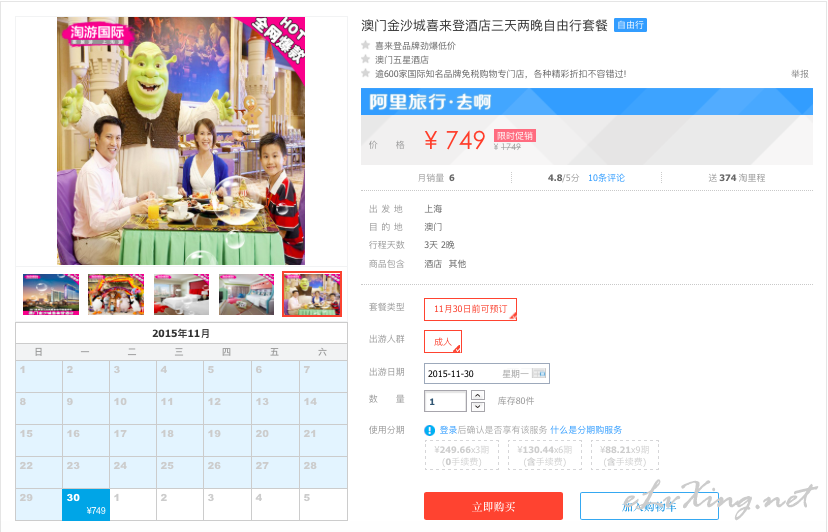The image size is (828, 532).
Task: Click the quantity input field showing 1
Action: [x=445, y=401]
